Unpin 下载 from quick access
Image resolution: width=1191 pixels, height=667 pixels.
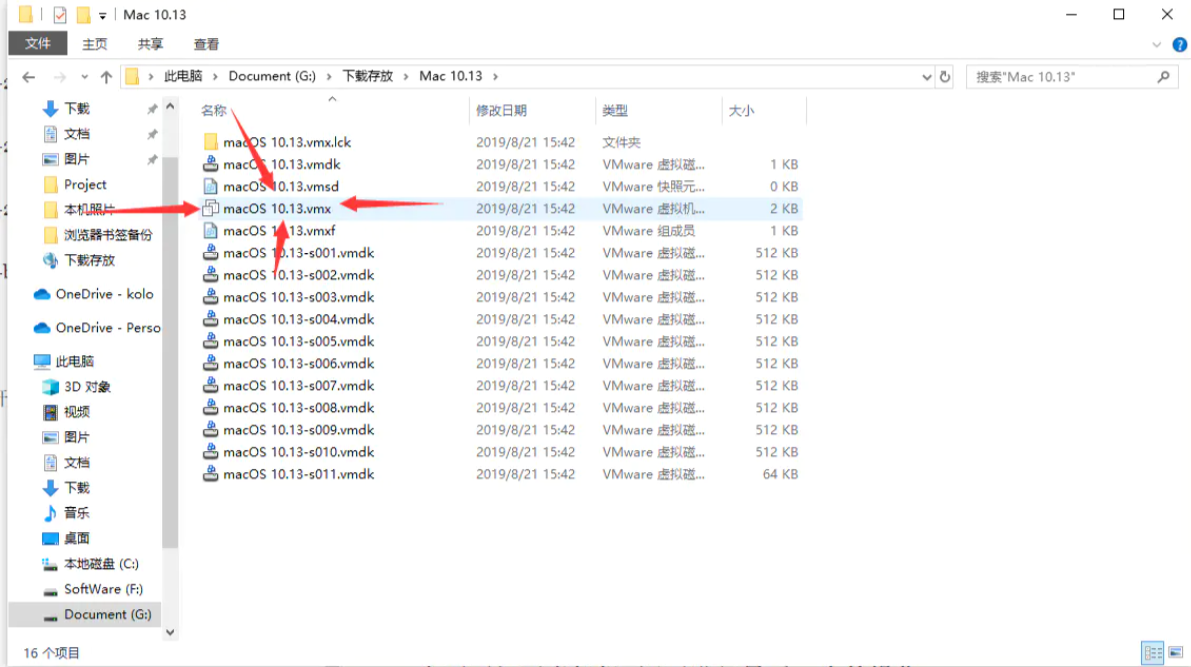point(152,109)
